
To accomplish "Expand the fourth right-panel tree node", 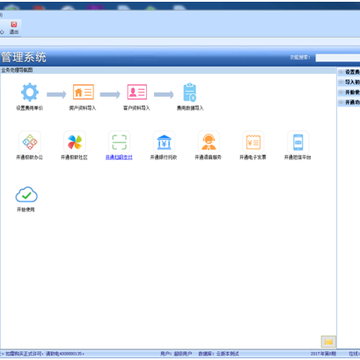I will 341,102.
